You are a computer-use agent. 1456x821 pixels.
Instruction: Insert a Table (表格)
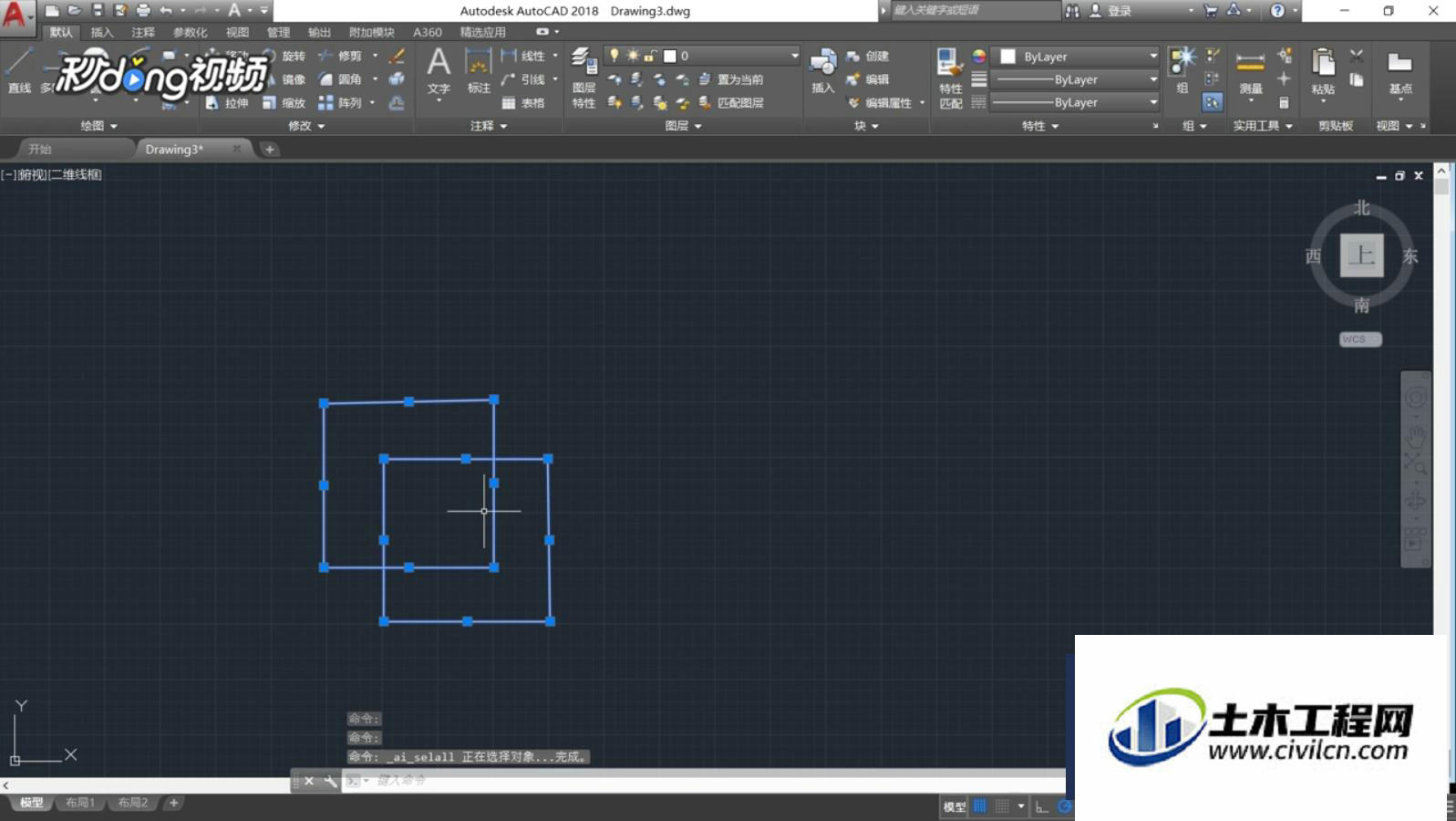[523, 103]
